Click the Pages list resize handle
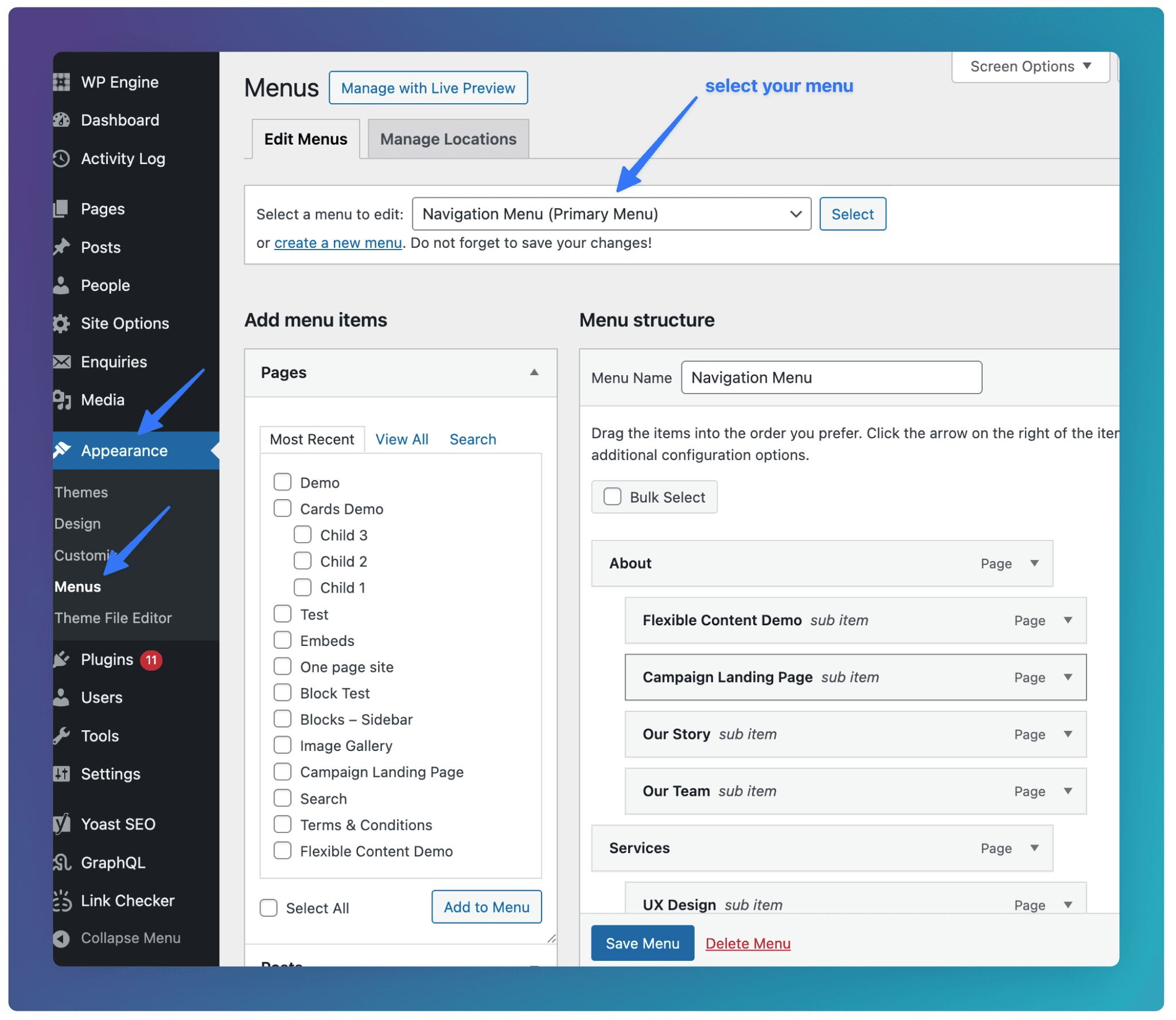 [551, 939]
